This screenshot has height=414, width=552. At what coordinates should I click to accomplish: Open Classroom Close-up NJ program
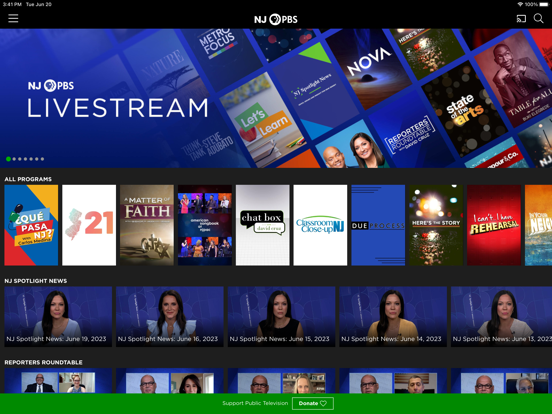(320, 225)
